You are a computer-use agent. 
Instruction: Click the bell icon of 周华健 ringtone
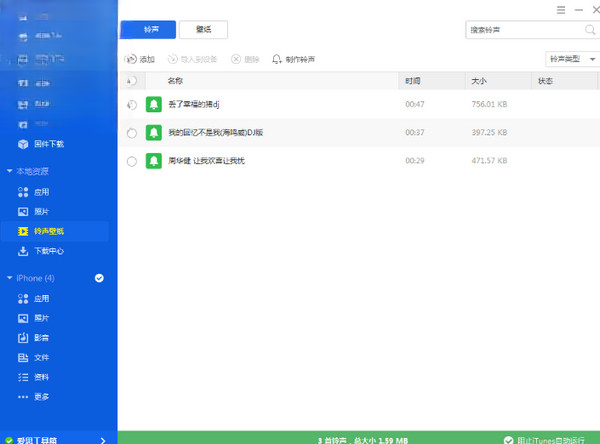pos(154,161)
